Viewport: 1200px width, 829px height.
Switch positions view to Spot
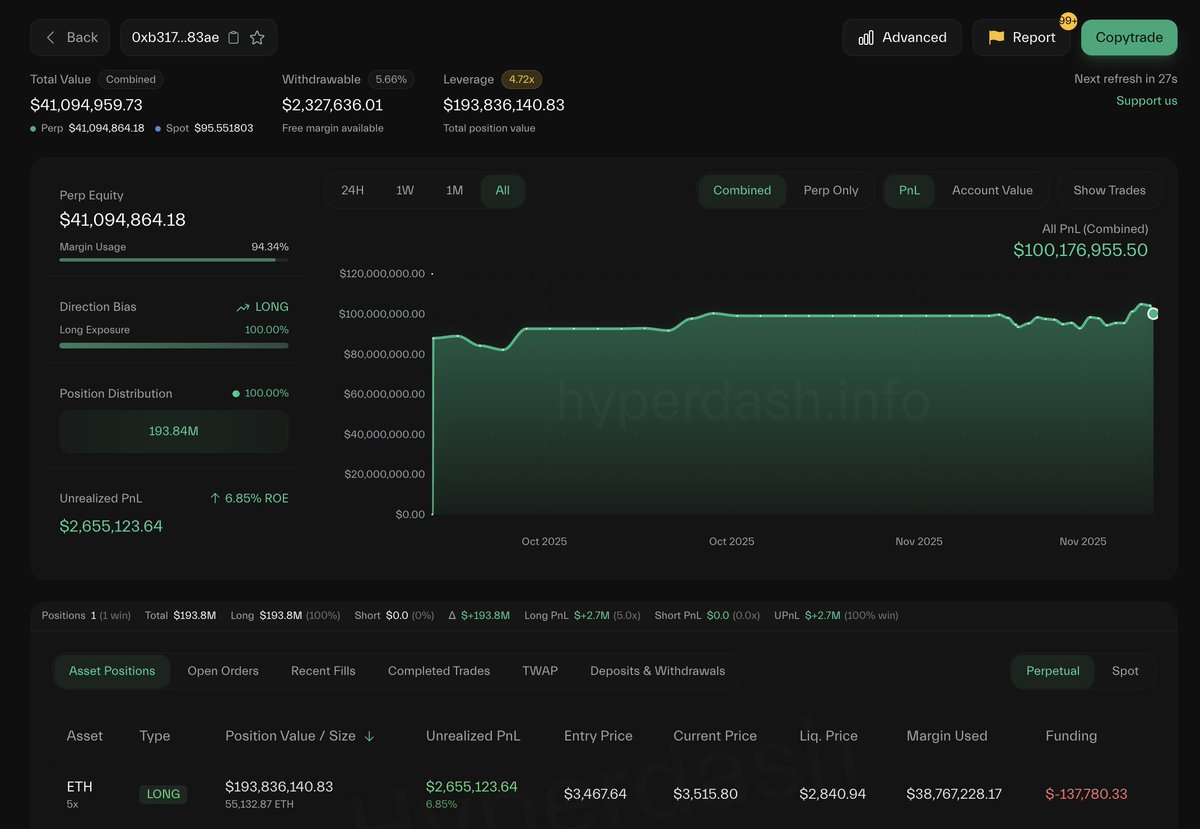tap(1125, 671)
